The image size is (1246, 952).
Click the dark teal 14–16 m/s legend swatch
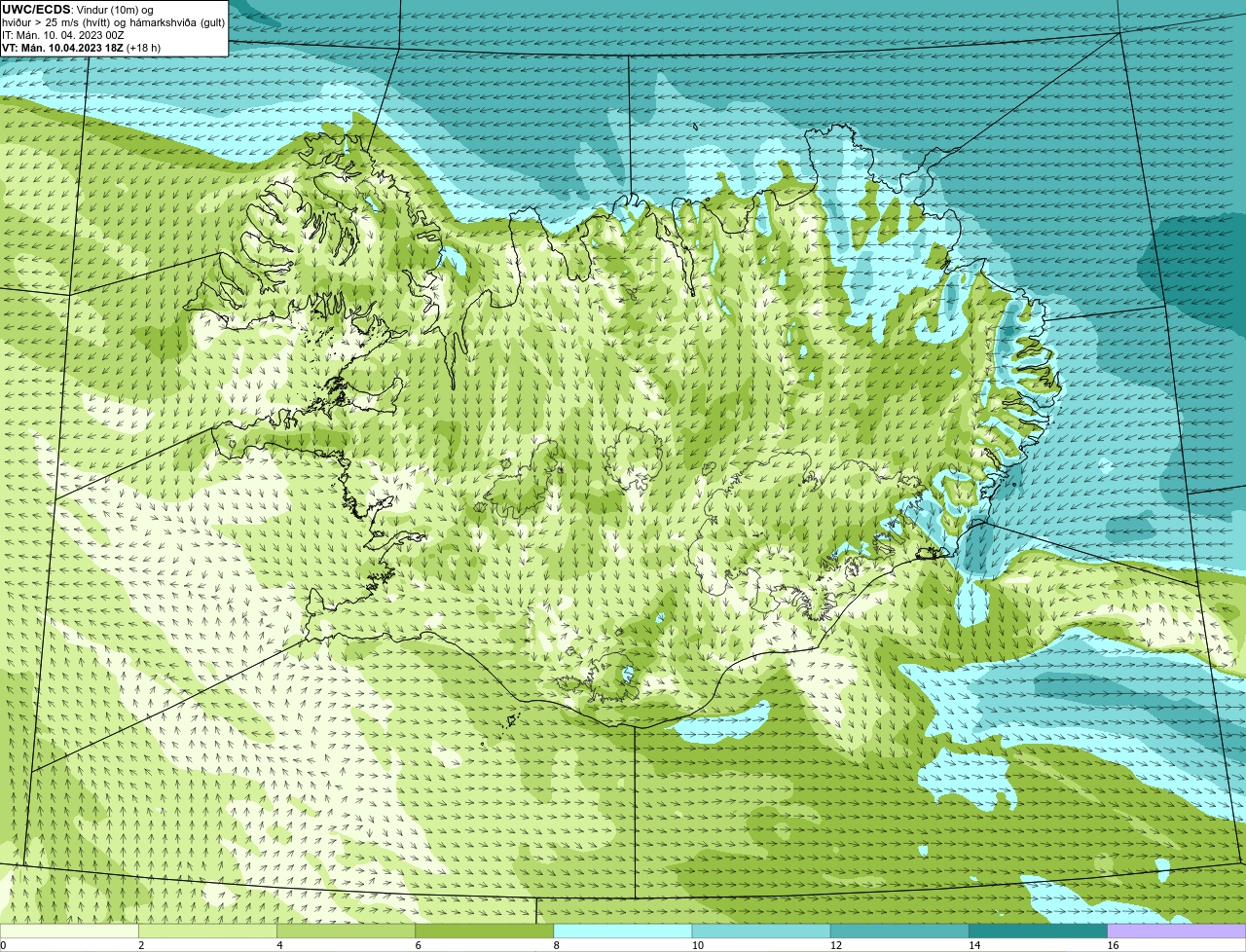pos(1038,932)
